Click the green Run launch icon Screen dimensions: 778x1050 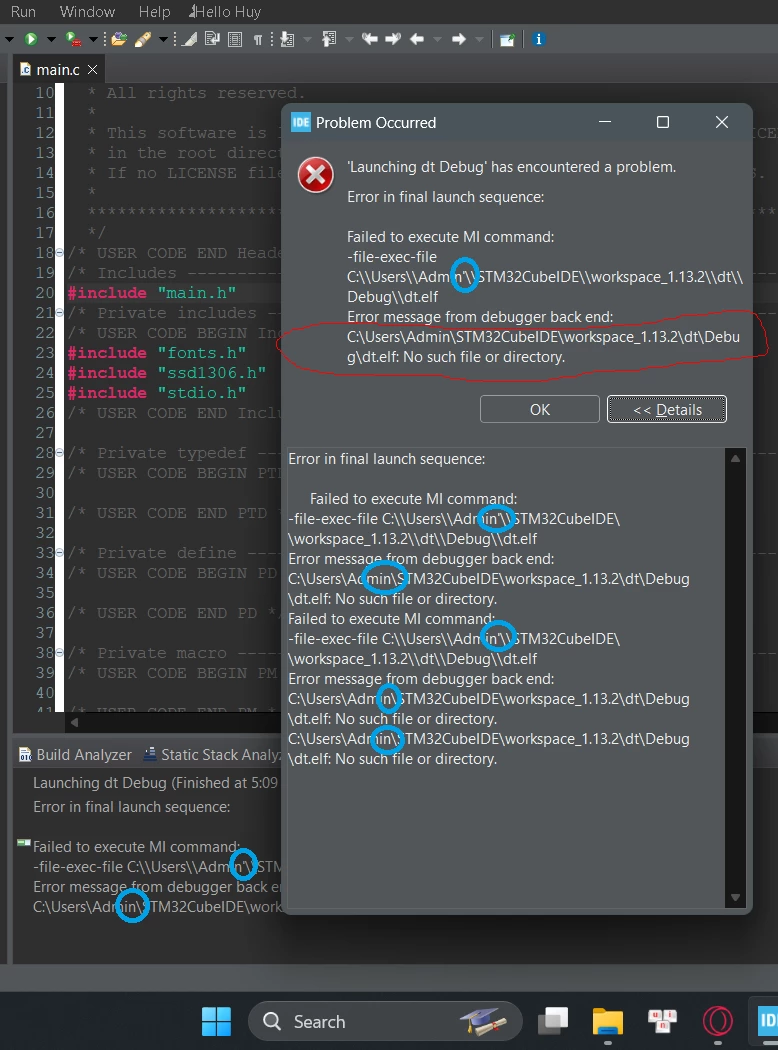[31, 39]
